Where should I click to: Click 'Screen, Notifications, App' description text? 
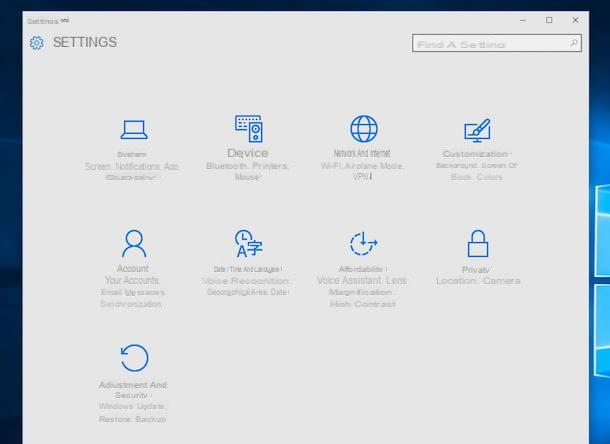coord(132,167)
